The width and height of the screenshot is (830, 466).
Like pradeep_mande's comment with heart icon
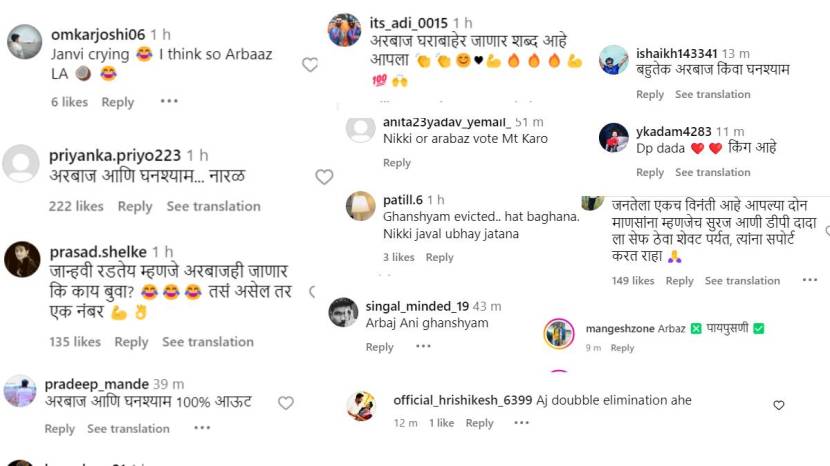[x=286, y=403]
